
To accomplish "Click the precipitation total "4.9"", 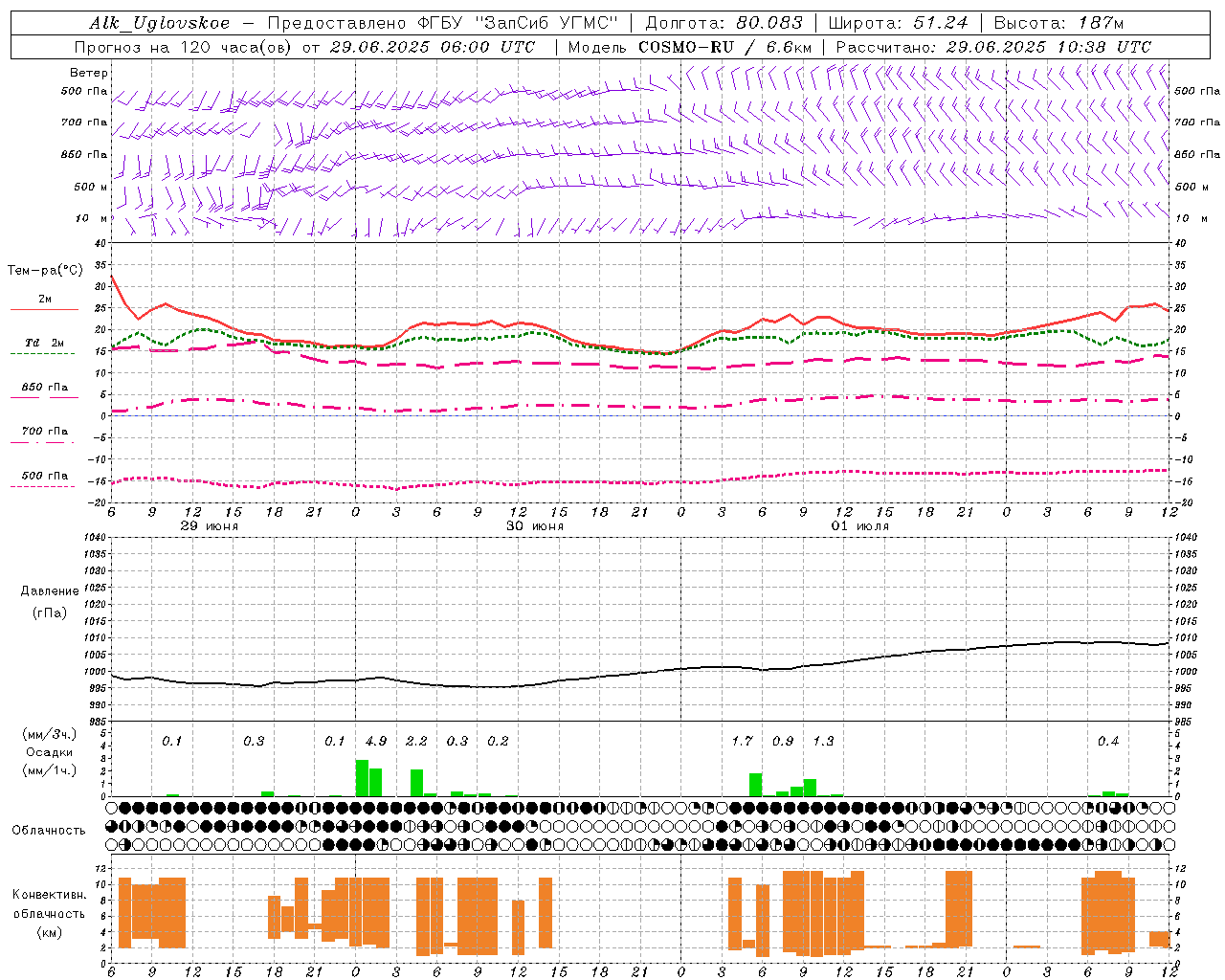I will click(x=376, y=741).
